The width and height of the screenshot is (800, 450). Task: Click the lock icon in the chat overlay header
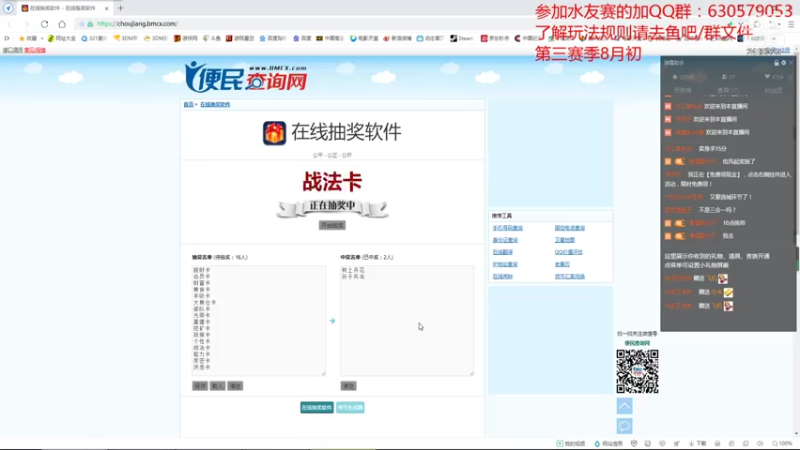[777, 63]
